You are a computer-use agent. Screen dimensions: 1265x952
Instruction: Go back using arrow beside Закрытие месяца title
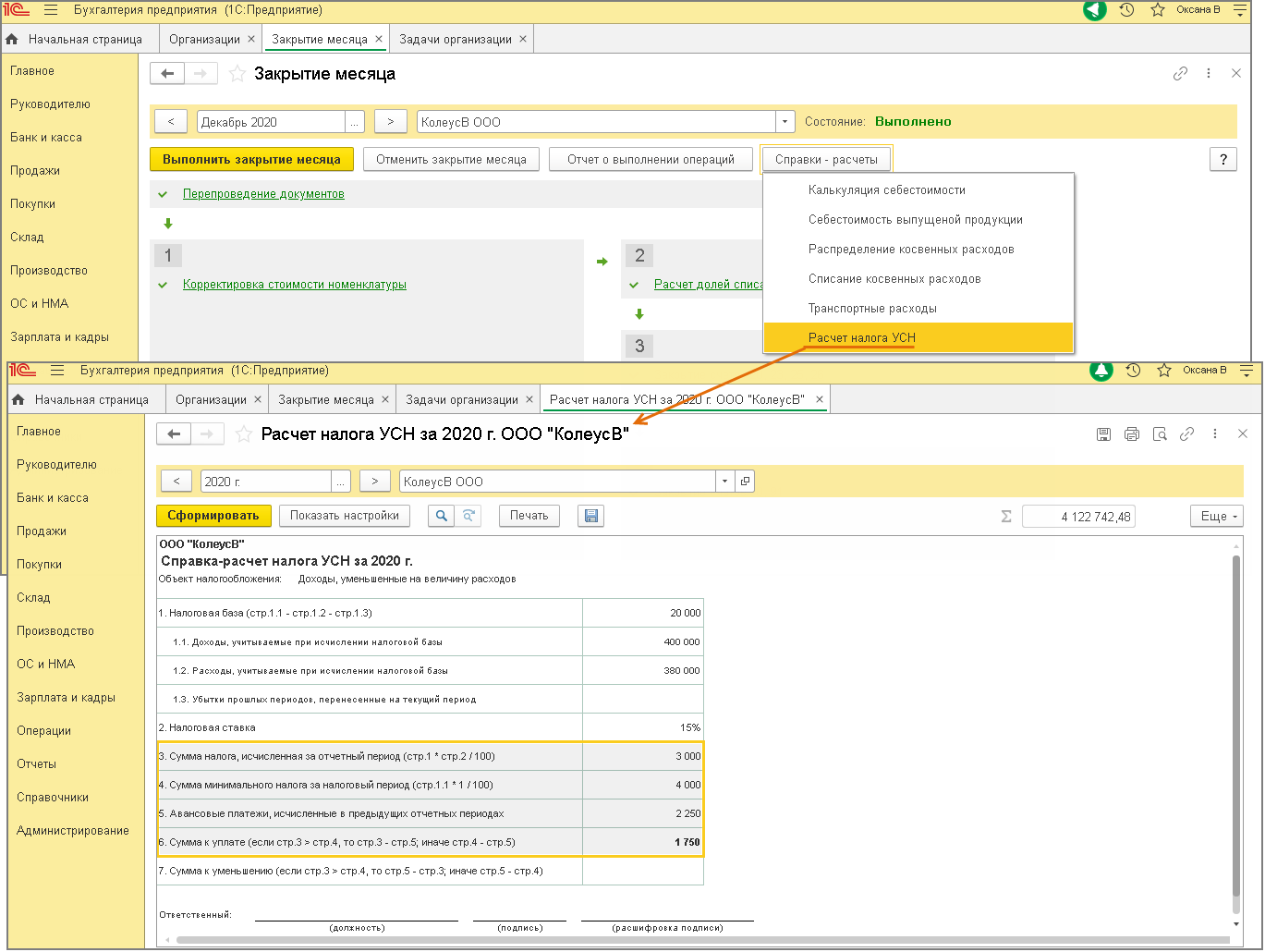(167, 74)
